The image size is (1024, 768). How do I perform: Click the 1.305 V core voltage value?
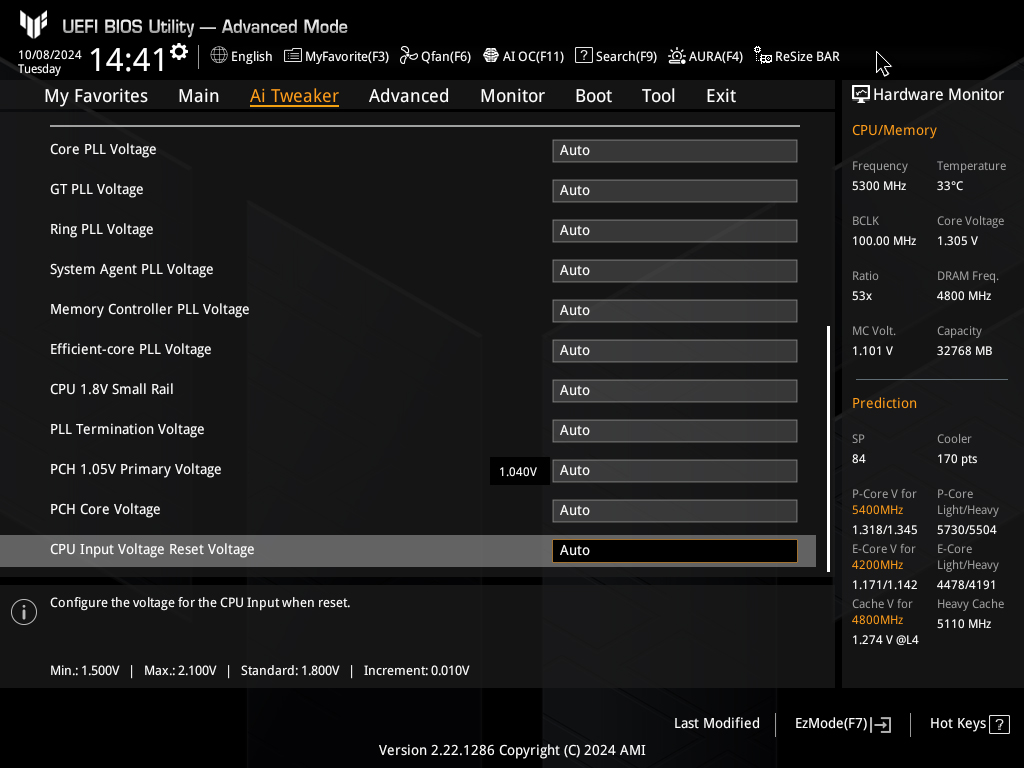pyautogui.click(x=957, y=241)
